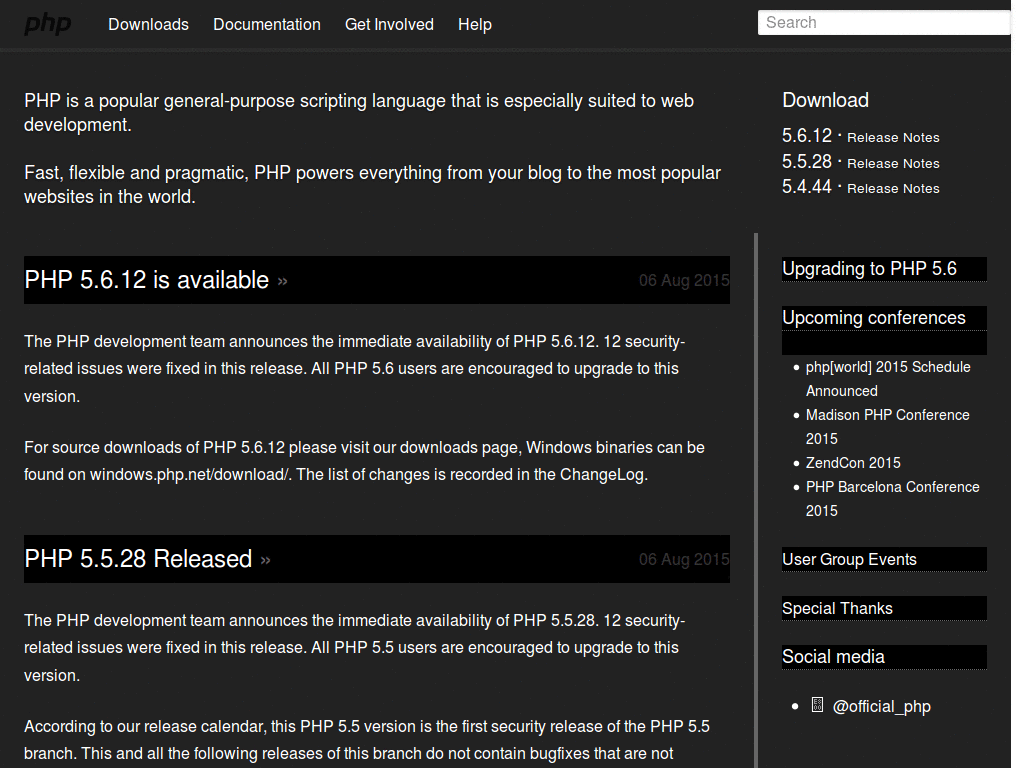Visit the PHP Barcelona Conference 2015 page

point(893,498)
